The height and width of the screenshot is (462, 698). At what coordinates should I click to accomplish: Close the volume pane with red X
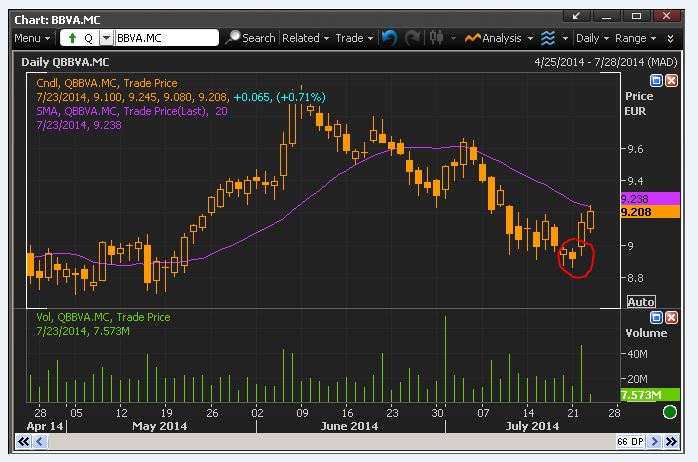pyautogui.click(x=671, y=317)
